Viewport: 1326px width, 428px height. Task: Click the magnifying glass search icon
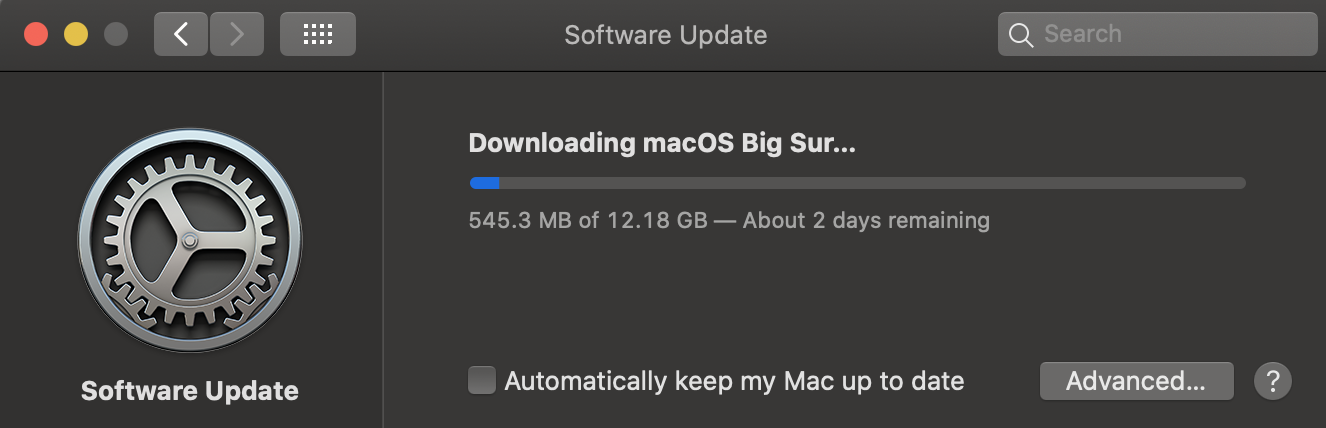click(x=1020, y=35)
